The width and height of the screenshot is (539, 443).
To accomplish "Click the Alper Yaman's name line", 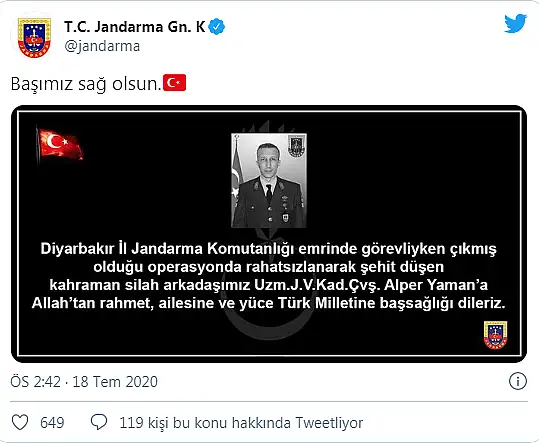I will tap(269, 285).
